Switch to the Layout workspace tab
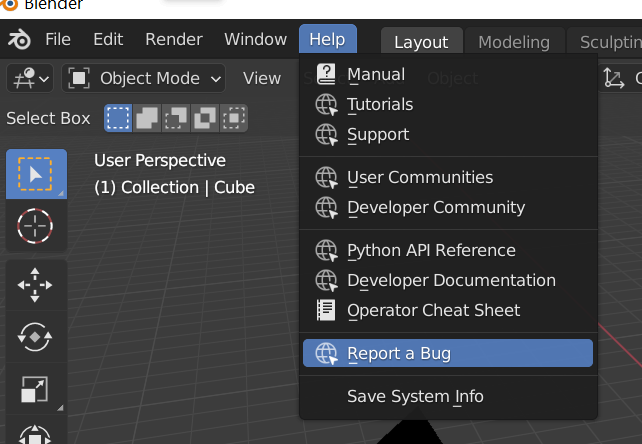The height and width of the screenshot is (444, 642). pos(421,42)
